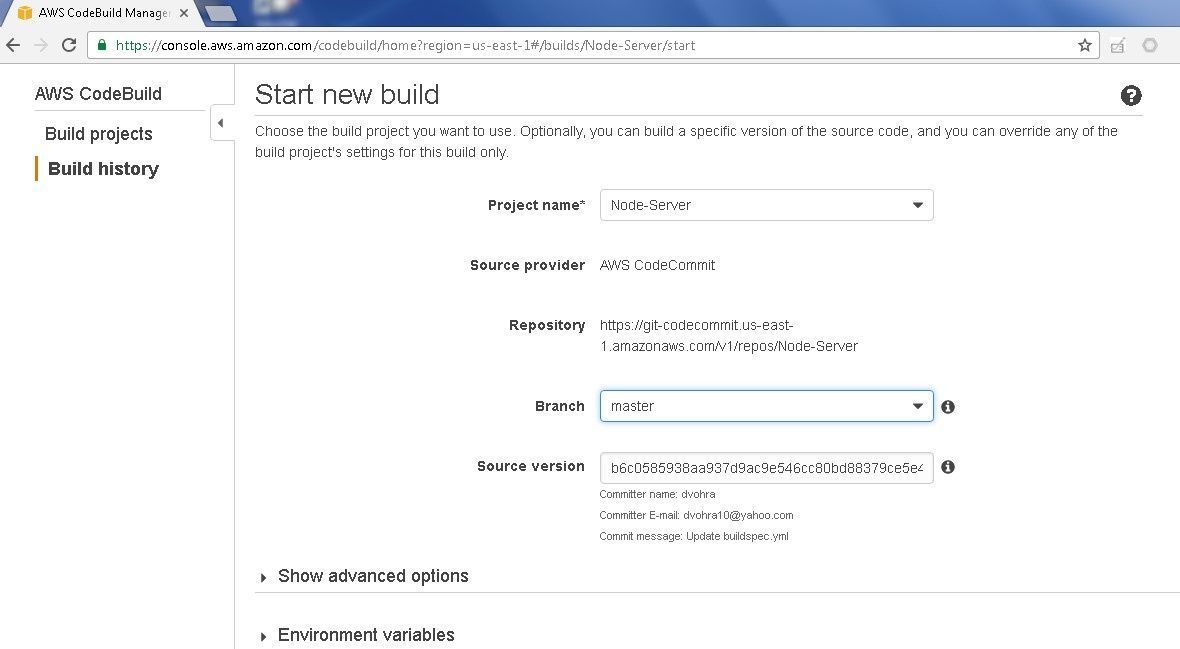Click the Project name label
This screenshot has width=1180, height=649.
[536, 205]
